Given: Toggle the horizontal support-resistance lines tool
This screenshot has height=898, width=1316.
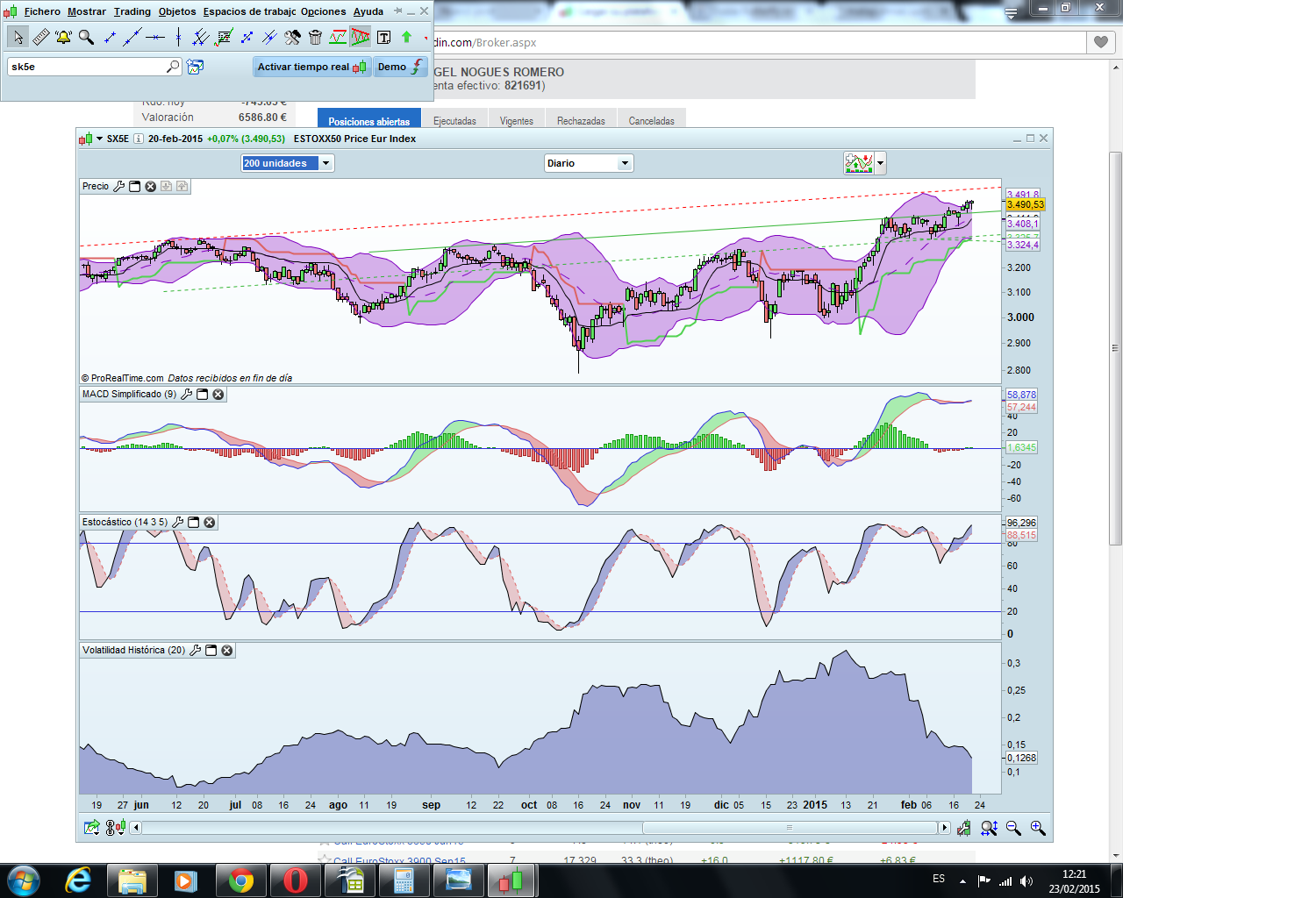Looking at the screenshot, I should click(338, 37).
